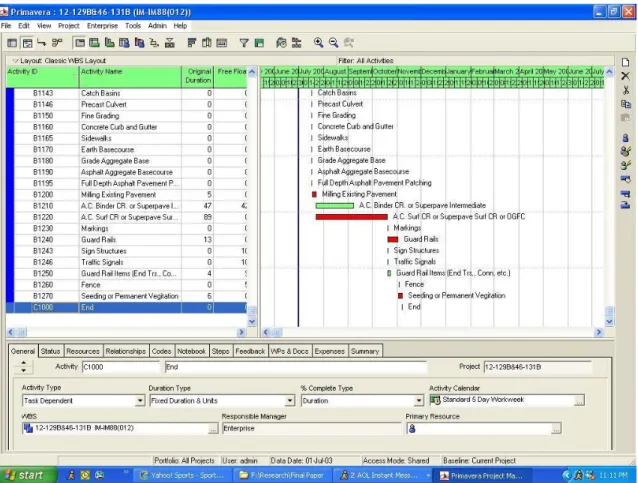Open F:\Research\Final Paper taskbar folder
638x483 pixels.
282,475
